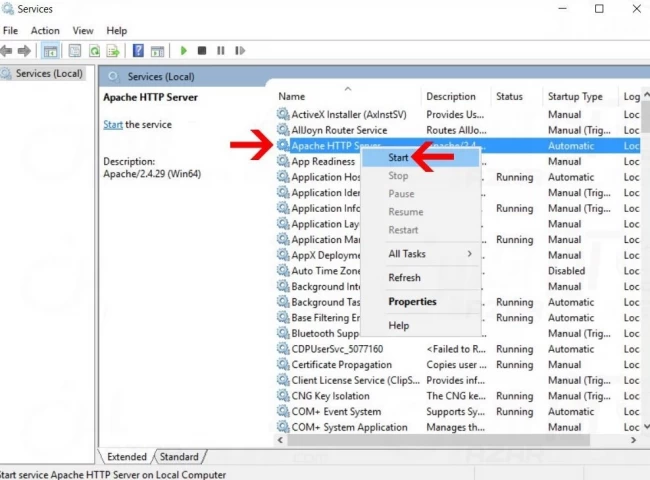Open the Help menu in menu bar

[116, 31]
